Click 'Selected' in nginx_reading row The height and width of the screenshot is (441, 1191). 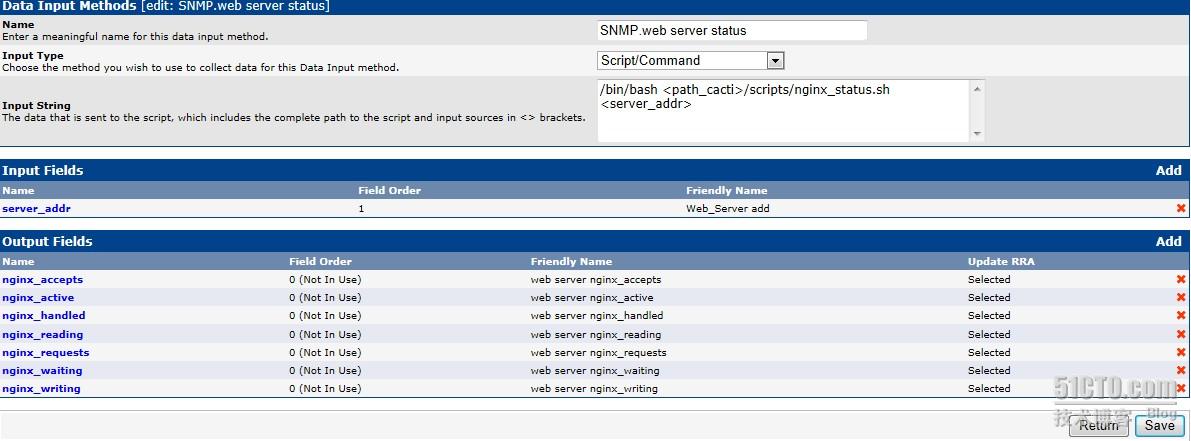click(989, 334)
